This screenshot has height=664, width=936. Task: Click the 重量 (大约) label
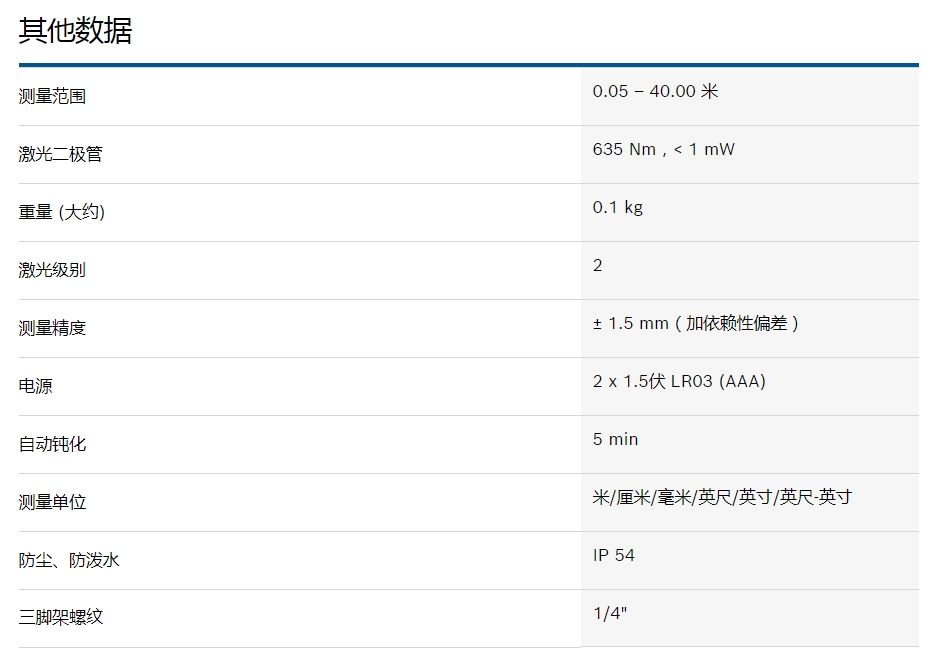61,213
